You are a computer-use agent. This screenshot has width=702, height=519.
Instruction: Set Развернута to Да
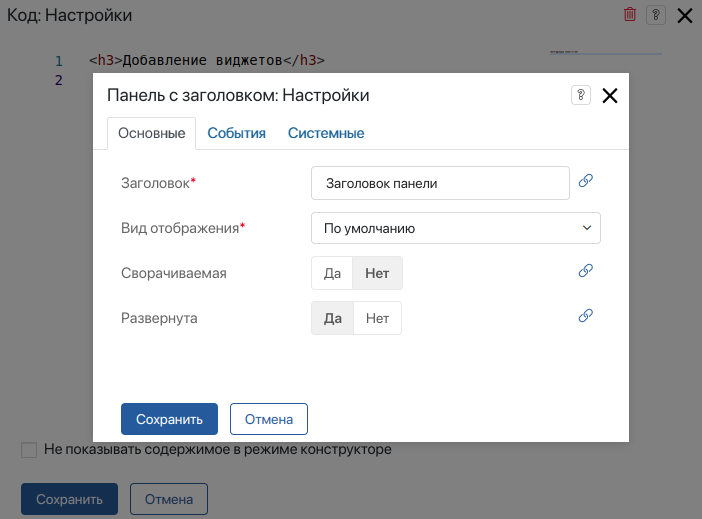tap(333, 318)
